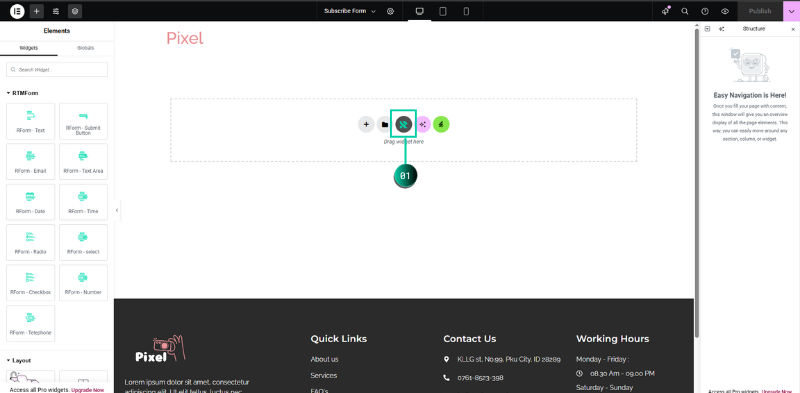Image resolution: width=800 pixels, height=393 pixels.
Task: Expand all elements in Structure panel
Action: [x=707, y=29]
